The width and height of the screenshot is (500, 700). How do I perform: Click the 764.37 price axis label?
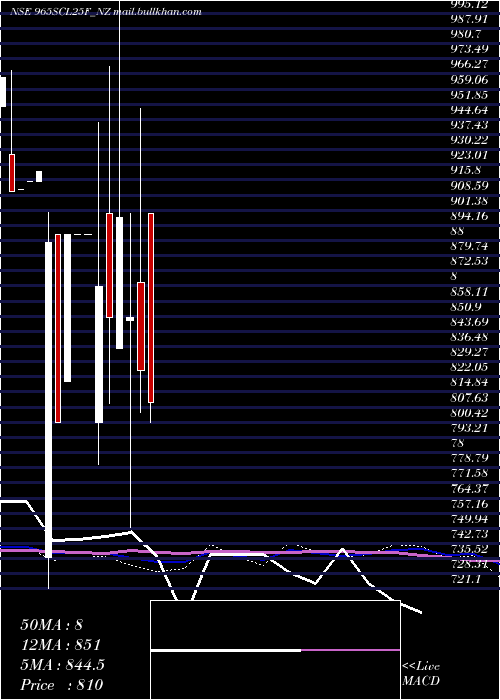point(469,488)
